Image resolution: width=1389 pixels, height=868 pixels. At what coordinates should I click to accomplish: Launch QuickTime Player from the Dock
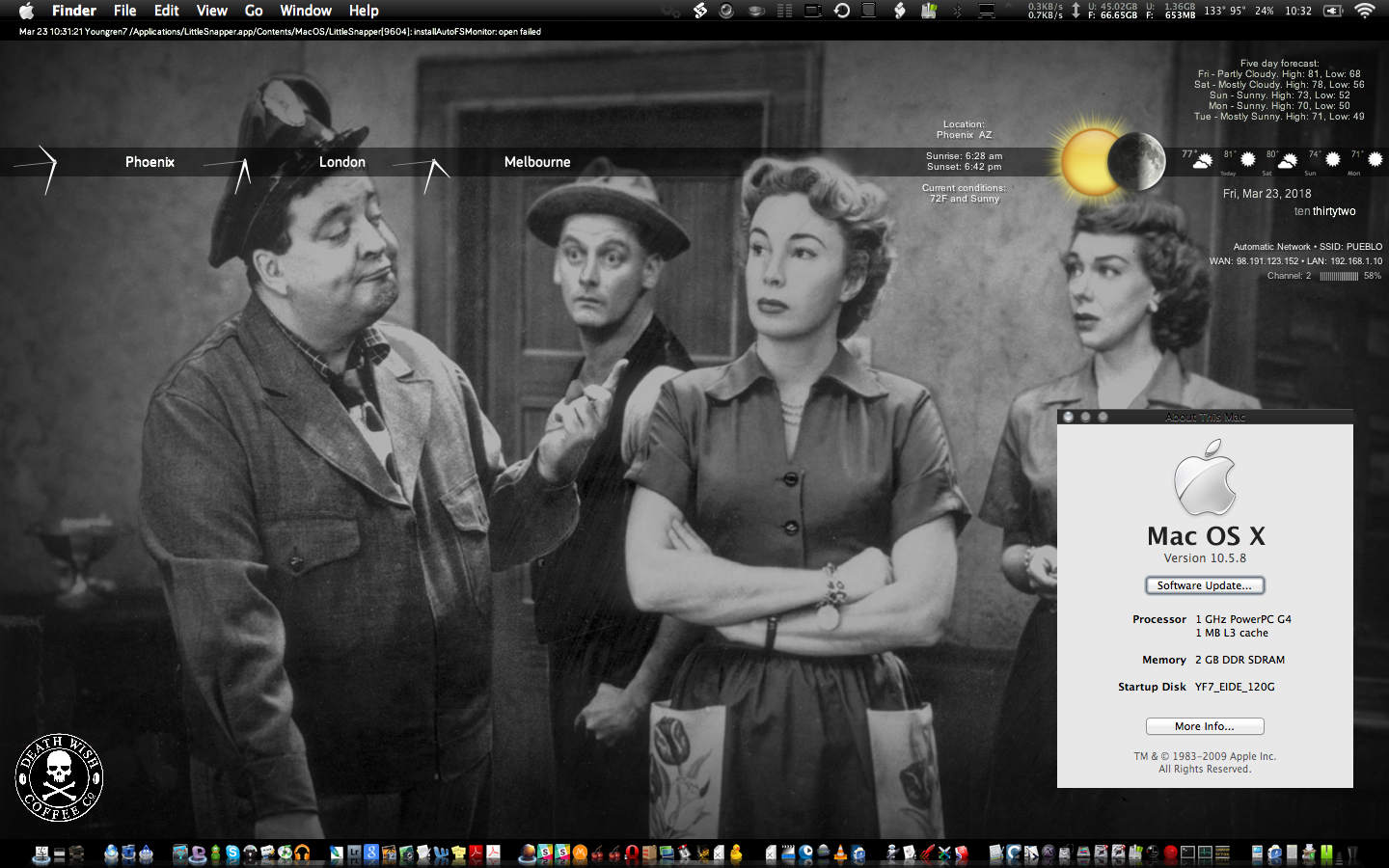coord(805,854)
